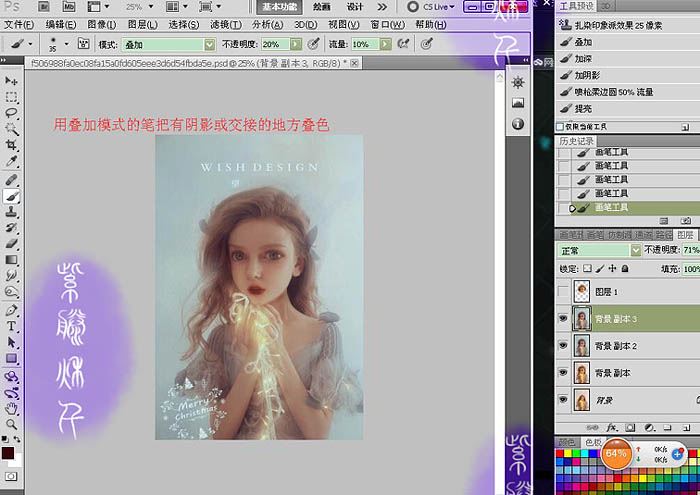
Task: Toggle lock all icon
Action: click(625, 268)
